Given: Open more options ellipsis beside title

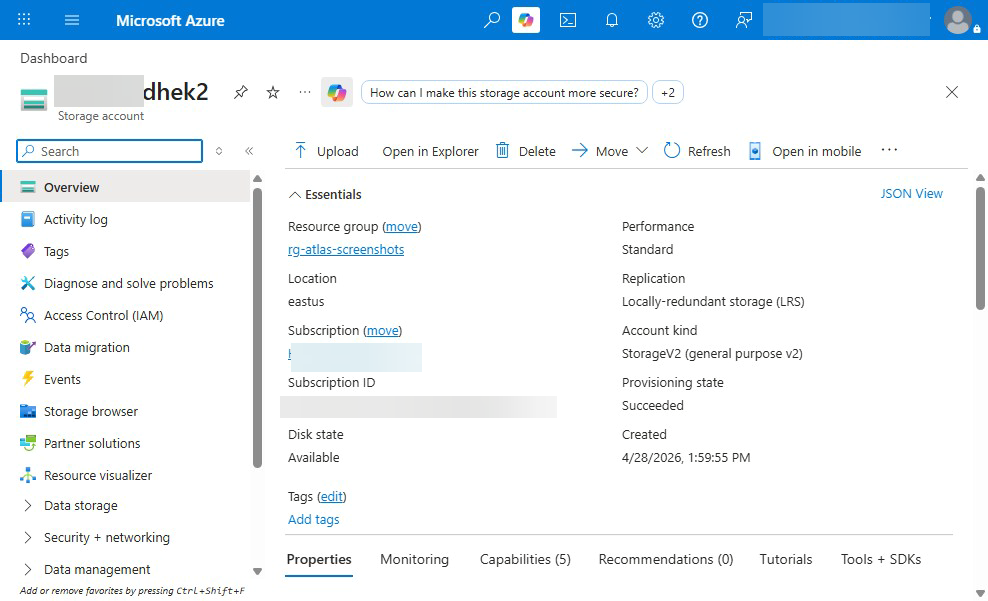Looking at the screenshot, I should pyautogui.click(x=305, y=93).
